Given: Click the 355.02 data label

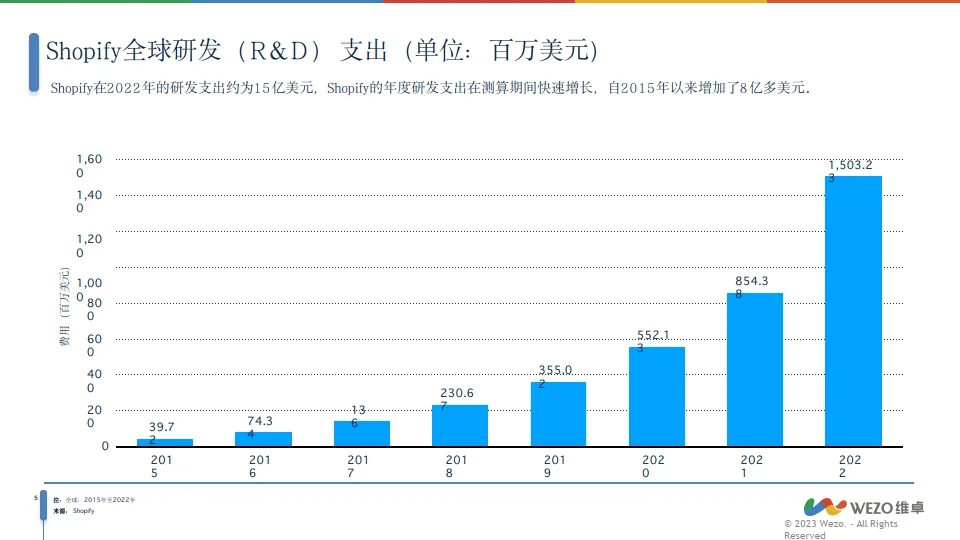Looking at the screenshot, I should 555,377.
